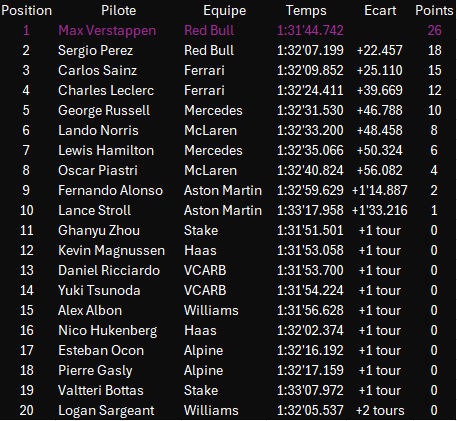Click the Position column header

click(27, 11)
